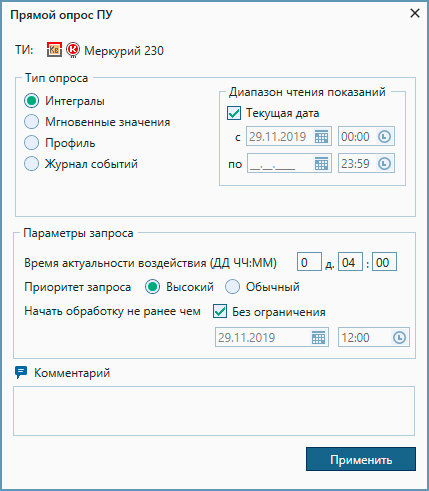Select the Интегралы poll type
This screenshot has height=491, width=429.
[32, 101]
